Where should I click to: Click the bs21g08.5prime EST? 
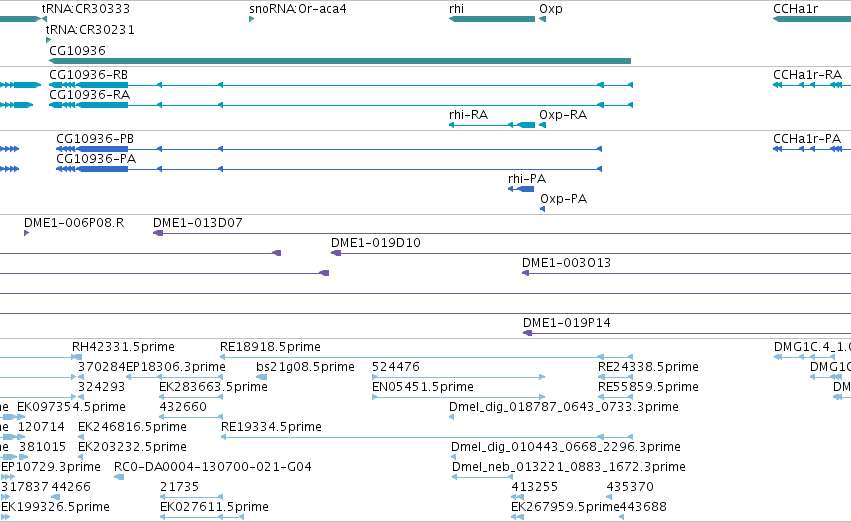coord(262,377)
